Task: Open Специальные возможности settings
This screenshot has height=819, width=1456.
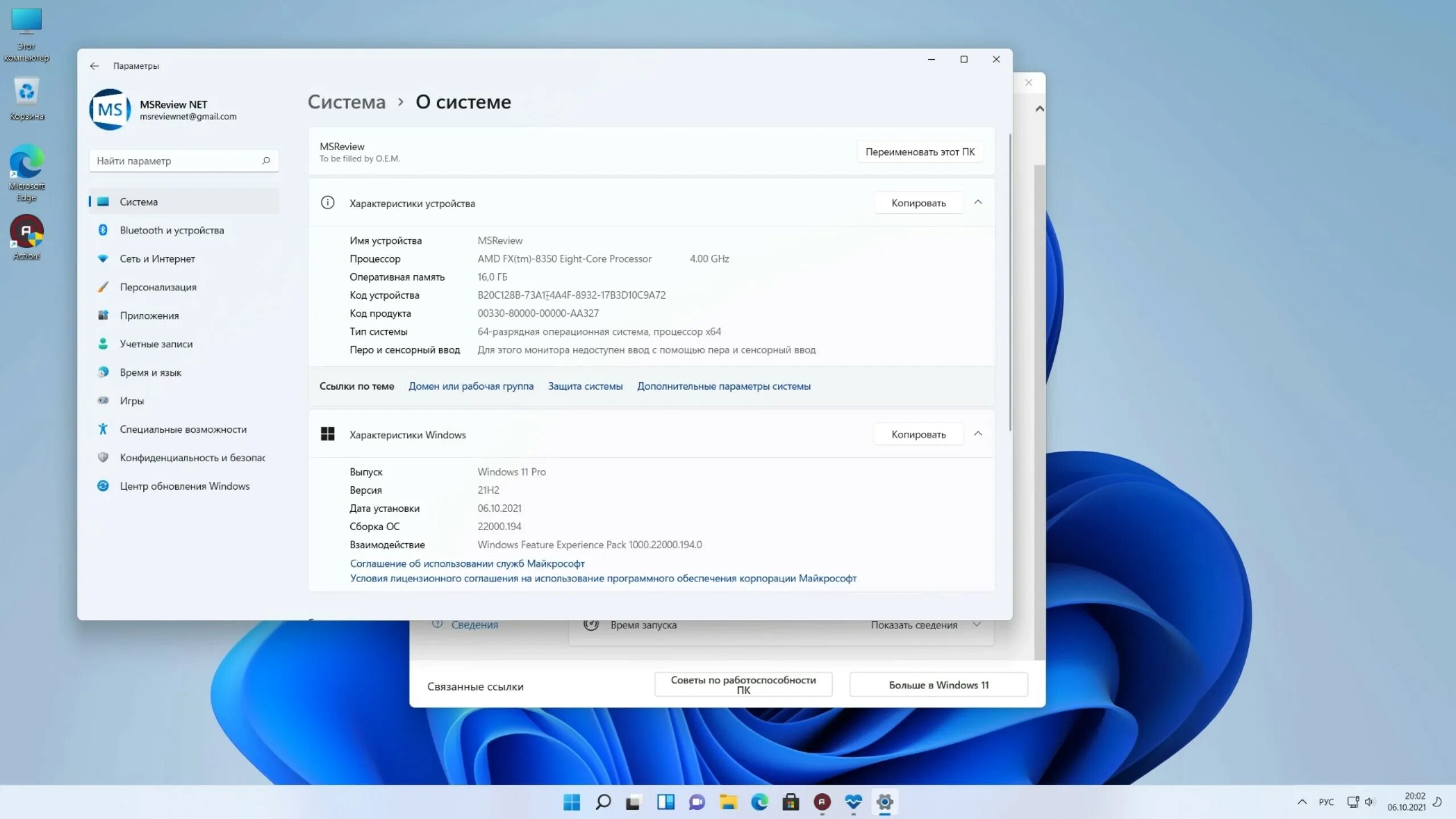Action: tap(184, 429)
